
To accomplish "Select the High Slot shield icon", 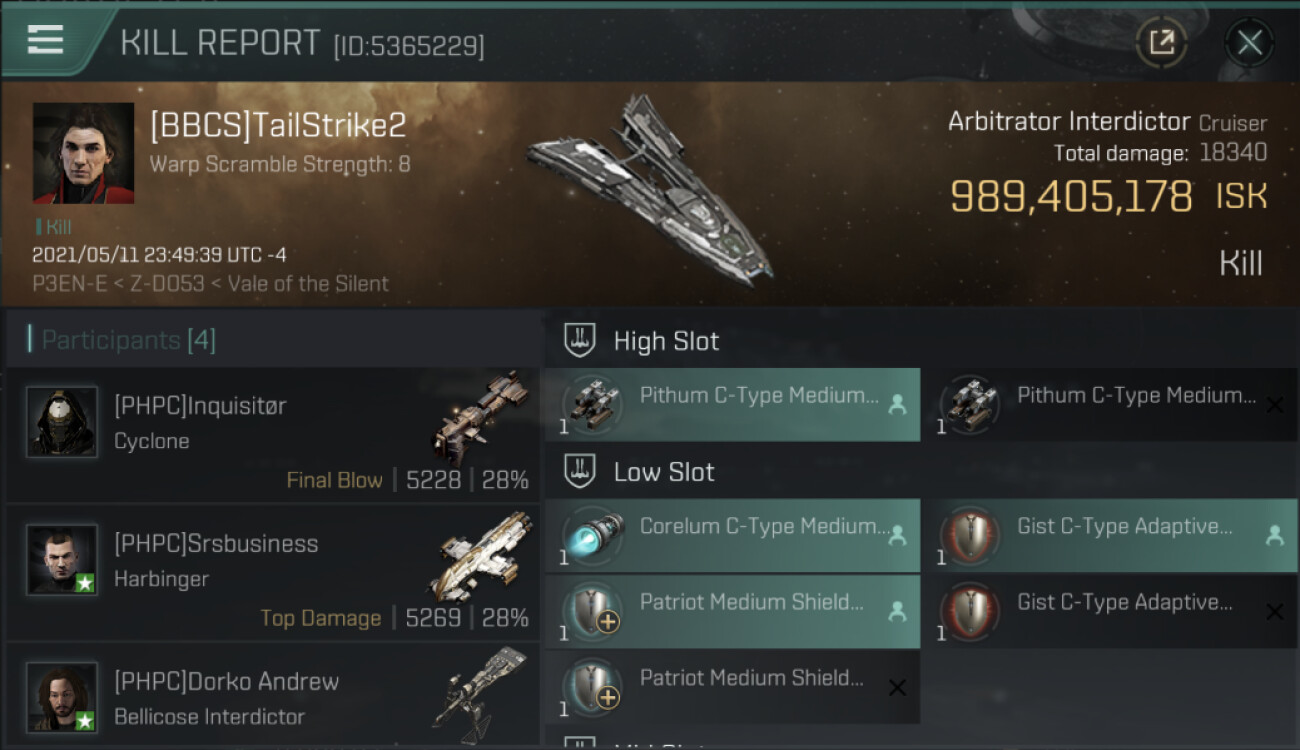I will coord(580,341).
